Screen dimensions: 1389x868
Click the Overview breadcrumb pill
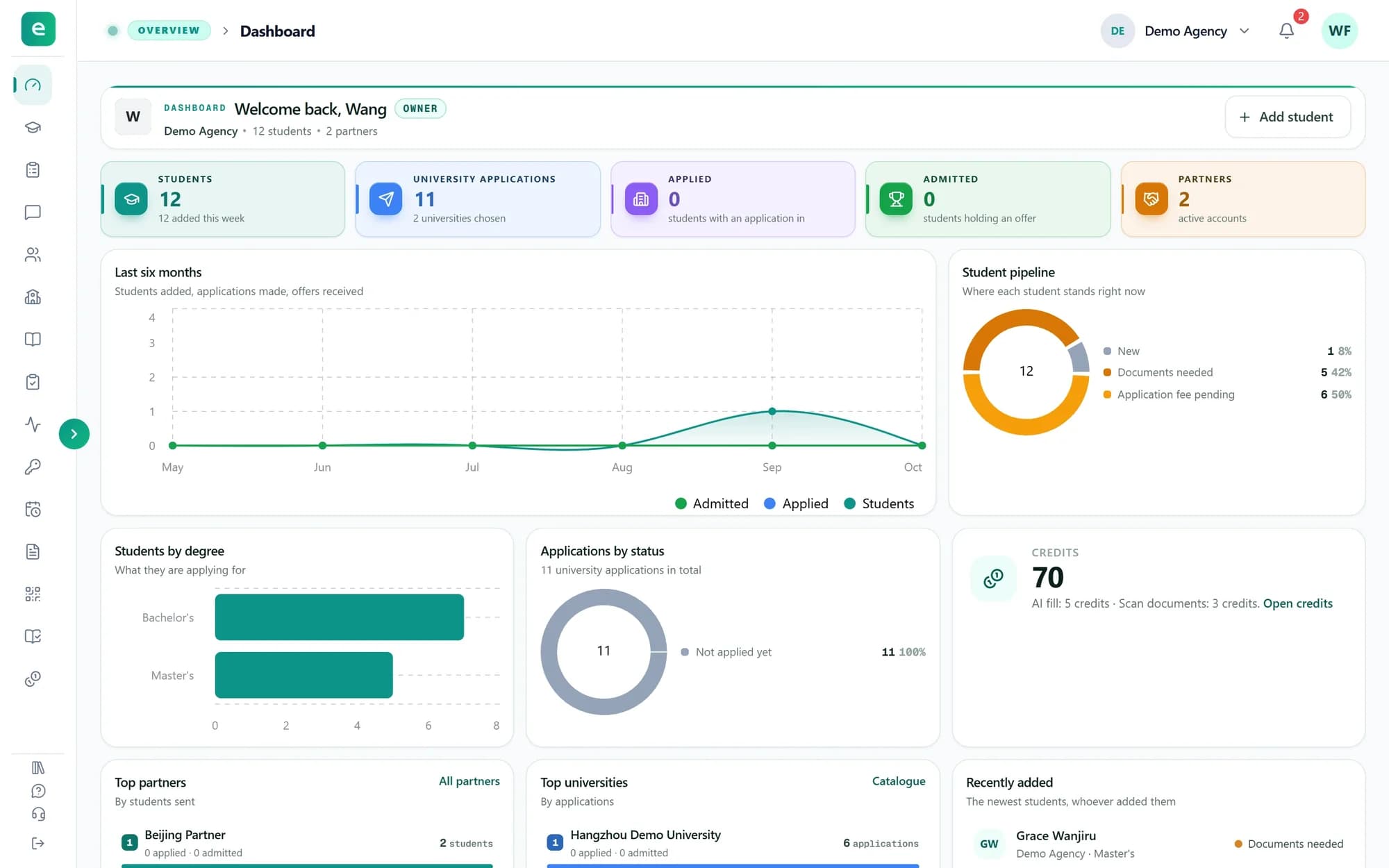[169, 31]
